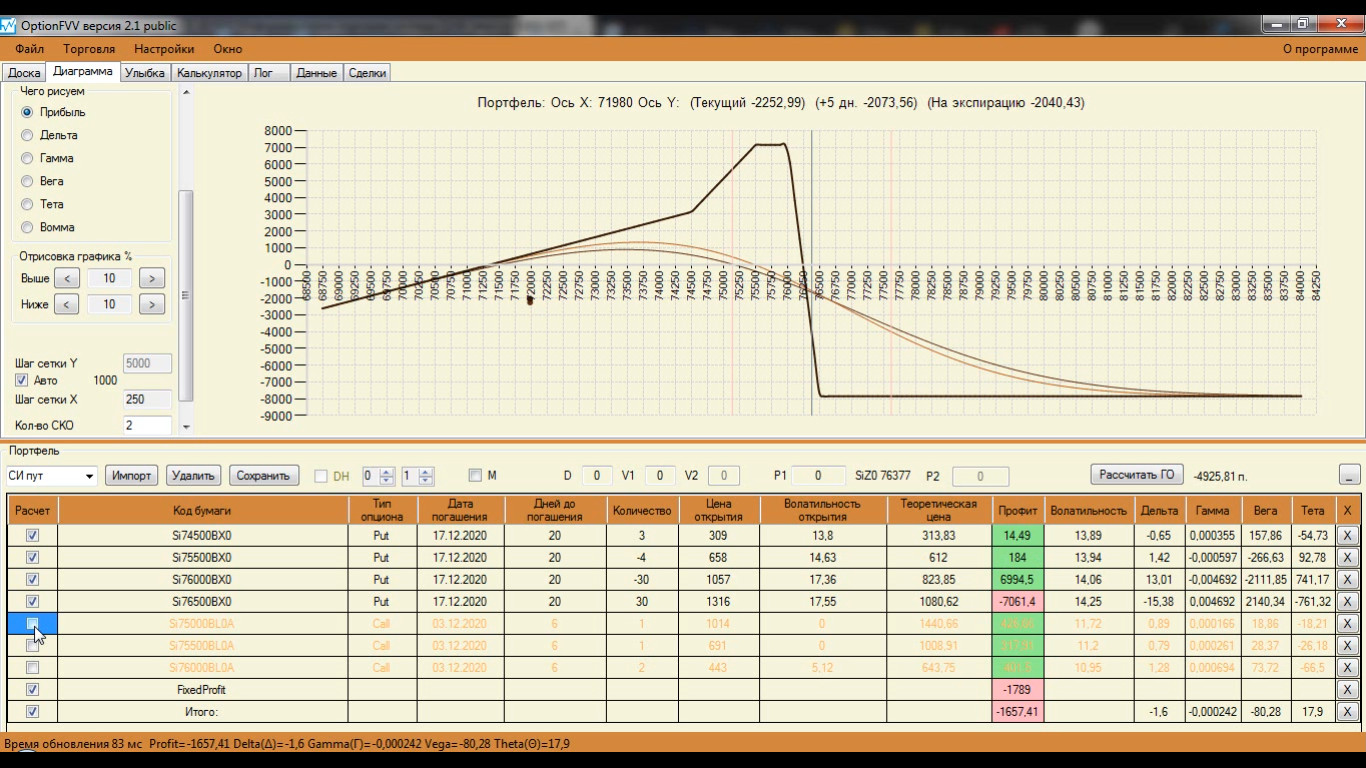Increase the Выше chart percent with right arrow

pos(151,278)
